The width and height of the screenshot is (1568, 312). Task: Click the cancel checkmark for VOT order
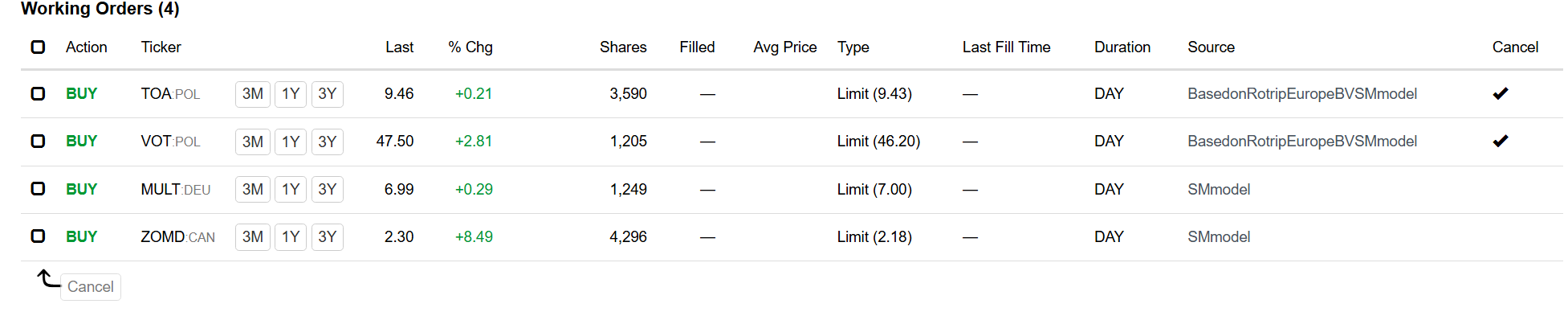tap(1500, 141)
